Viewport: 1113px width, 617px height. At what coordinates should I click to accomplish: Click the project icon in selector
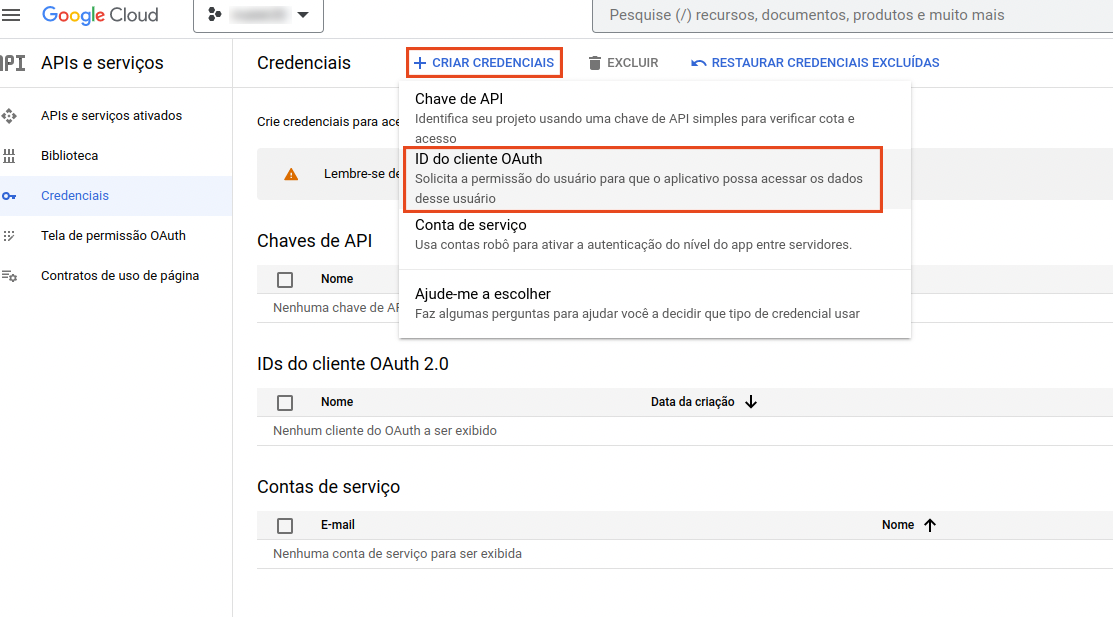point(214,14)
